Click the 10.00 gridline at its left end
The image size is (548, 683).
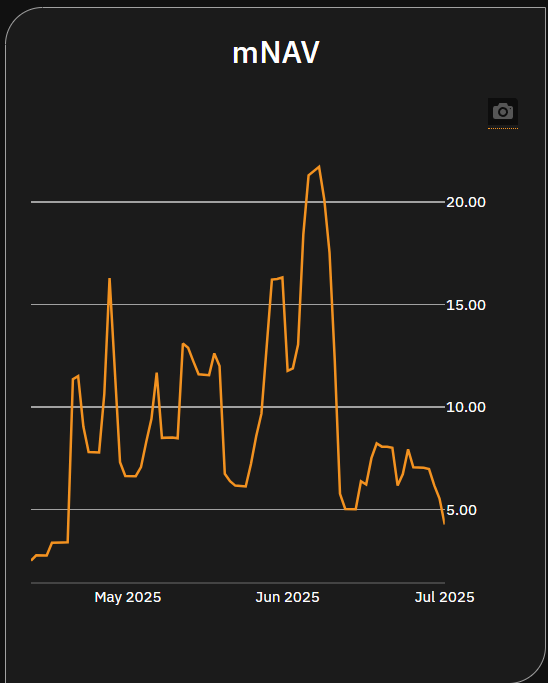click(33, 407)
